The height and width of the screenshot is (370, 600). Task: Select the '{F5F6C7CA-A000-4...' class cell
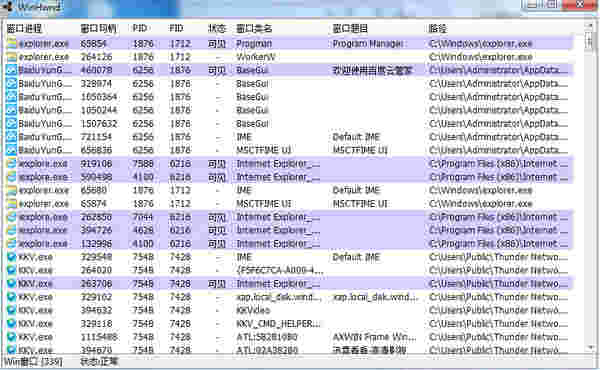pyautogui.click(x=280, y=270)
